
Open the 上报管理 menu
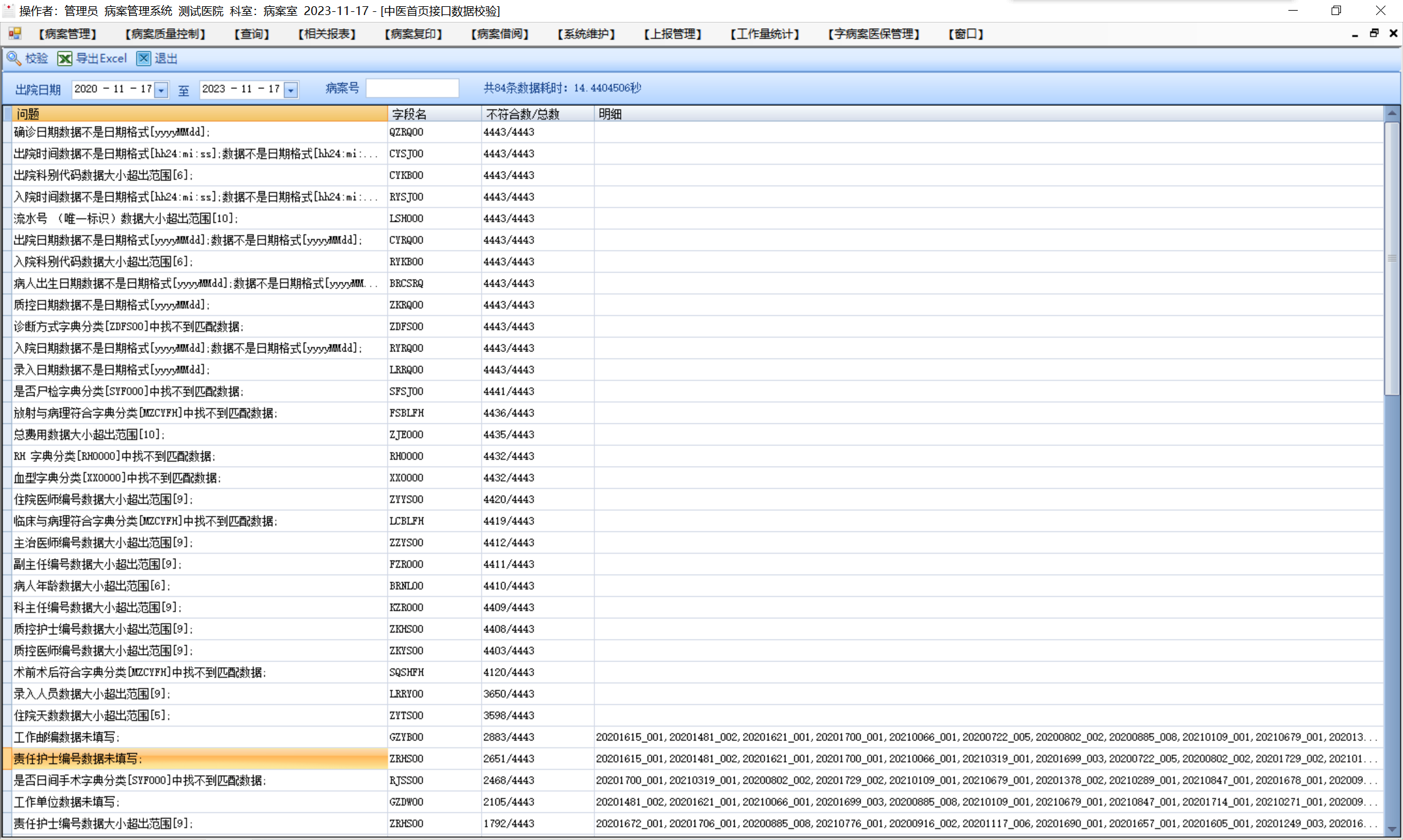click(672, 34)
